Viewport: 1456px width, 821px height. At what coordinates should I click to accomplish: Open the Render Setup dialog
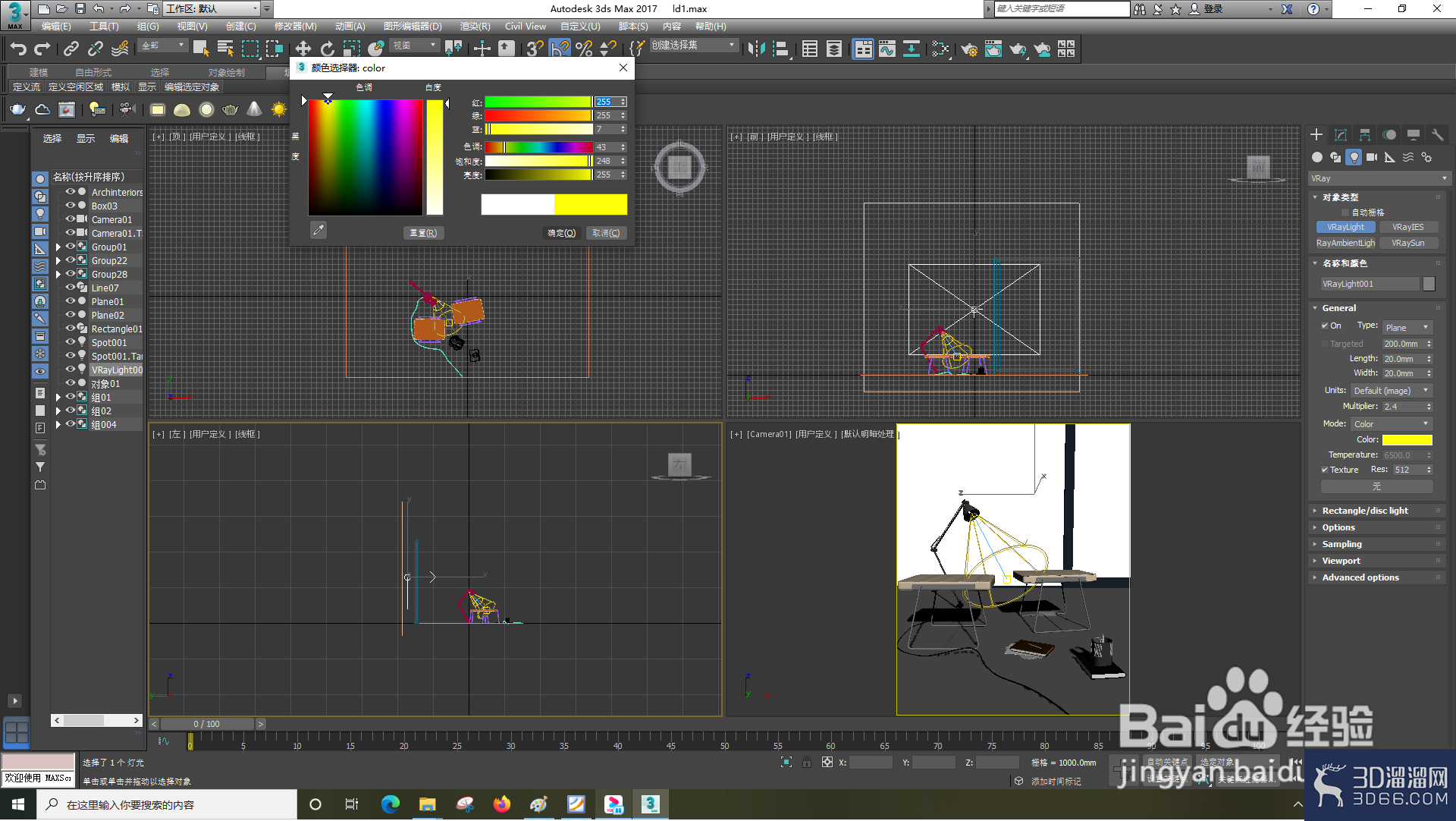(x=969, y=49)
